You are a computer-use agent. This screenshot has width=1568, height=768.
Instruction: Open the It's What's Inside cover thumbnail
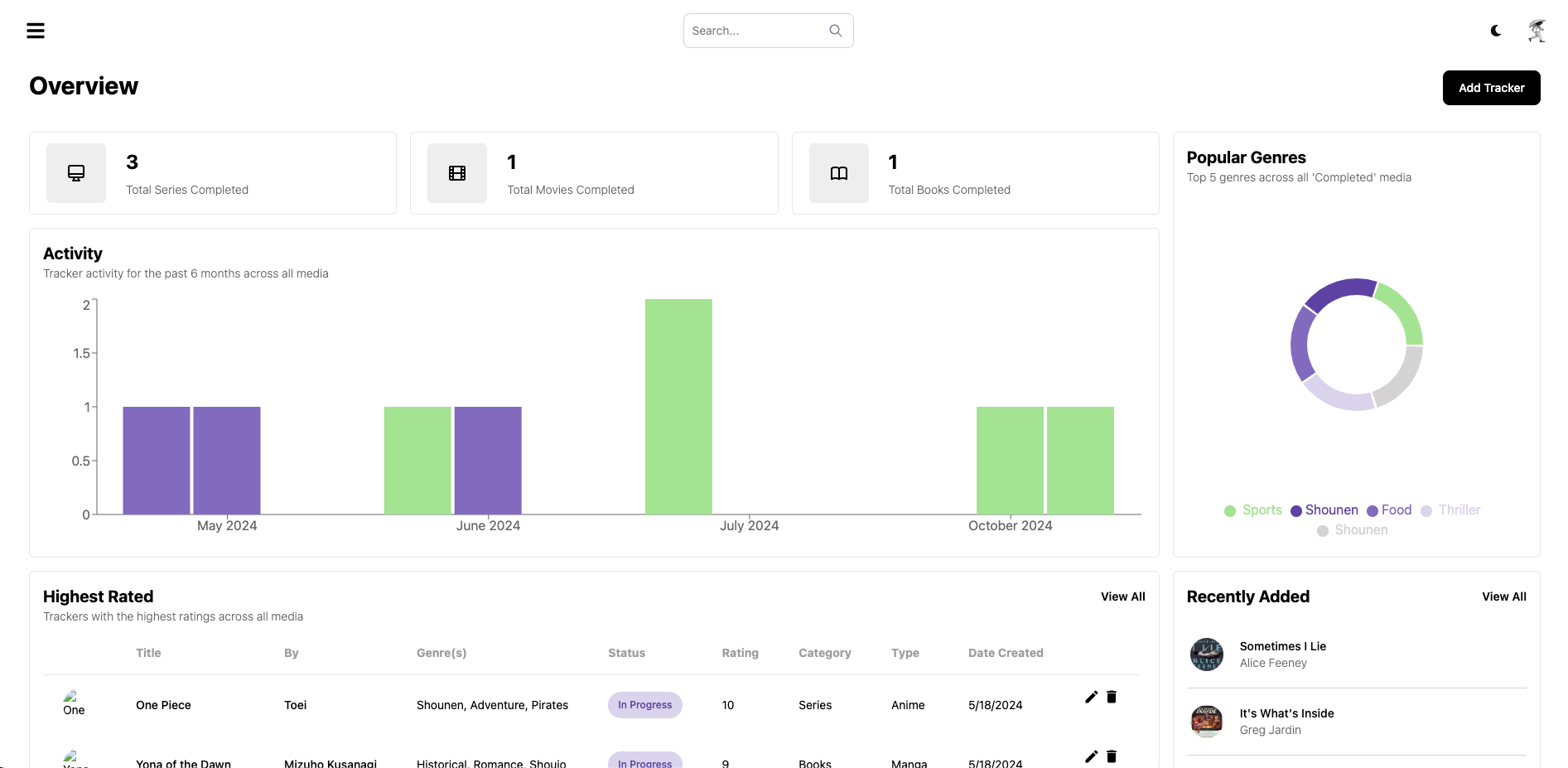click(1207, 722)
